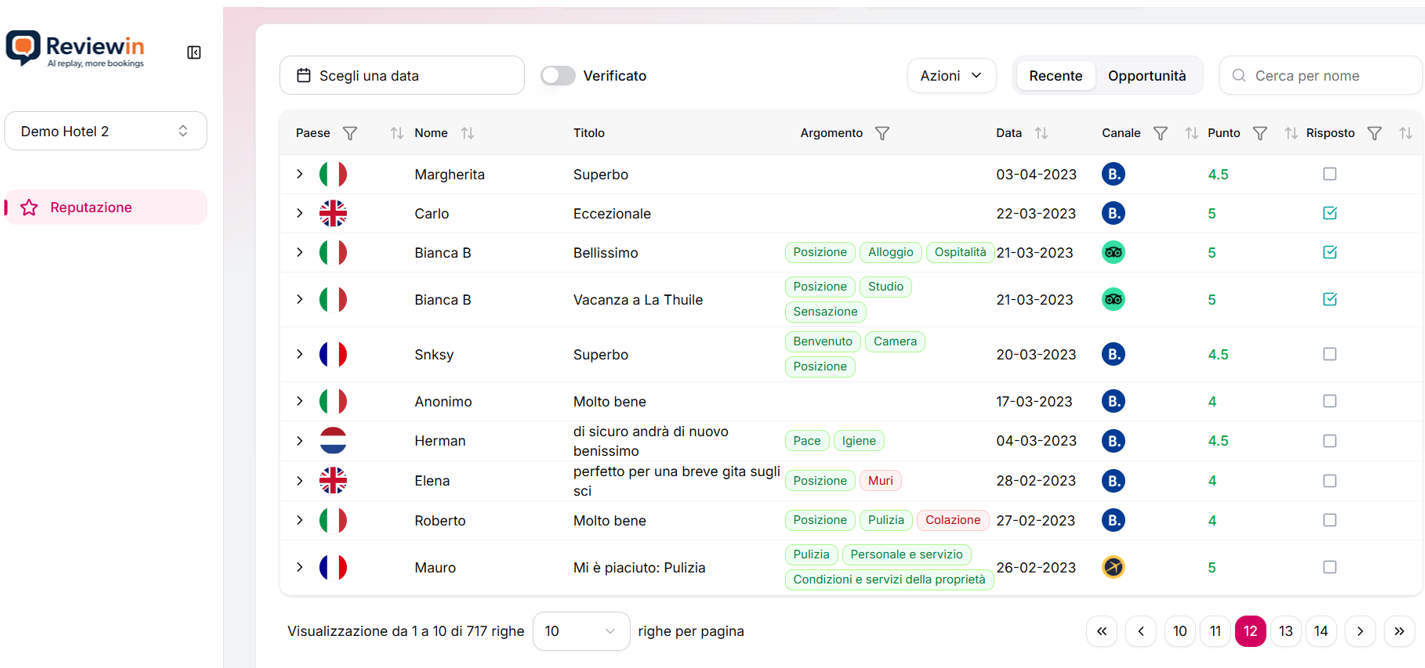Uncheck the Risposto box for Carlo

point(1329,213)
